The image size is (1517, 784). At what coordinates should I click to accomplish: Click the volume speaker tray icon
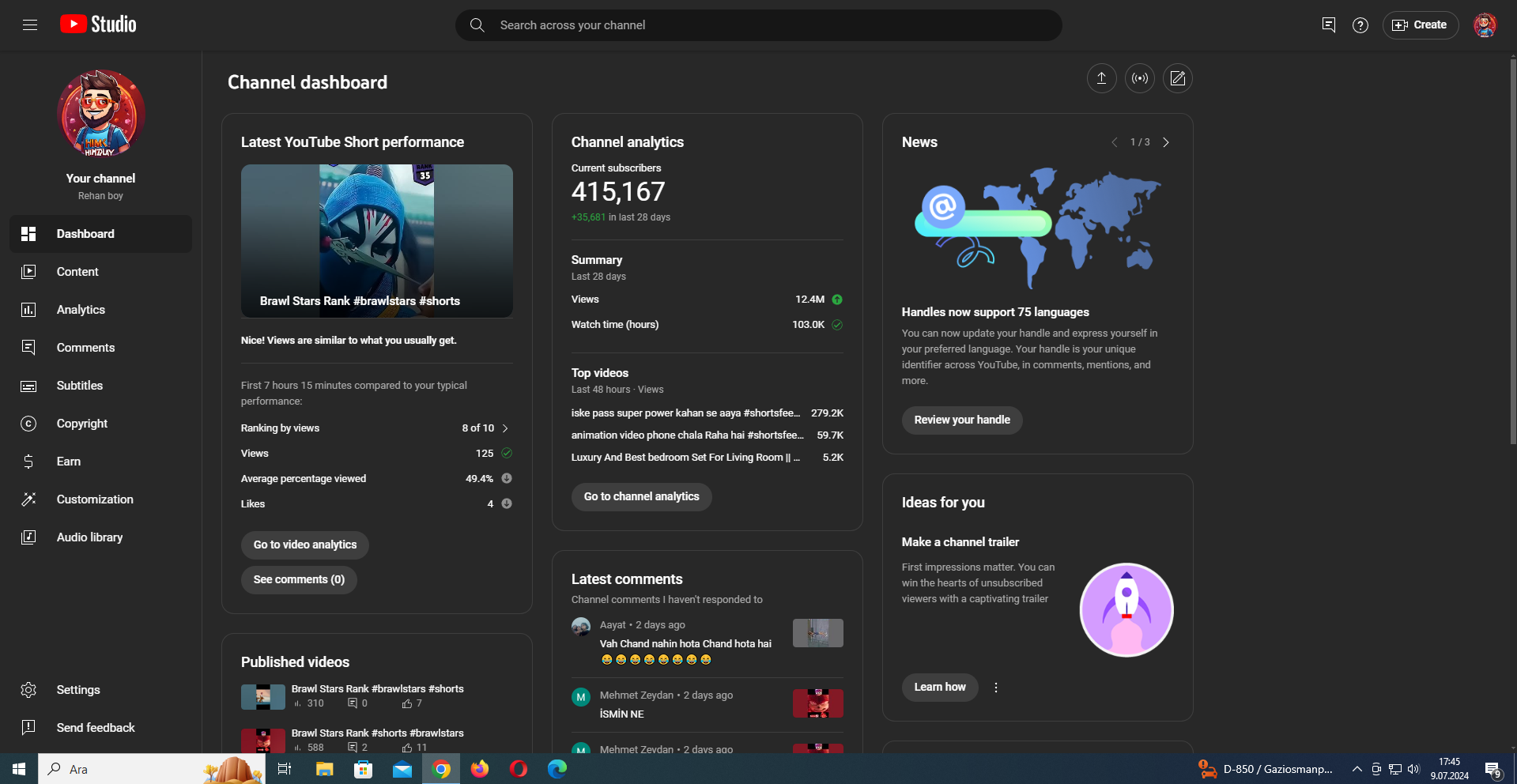pyautogui.click(x=1413, y=769)
